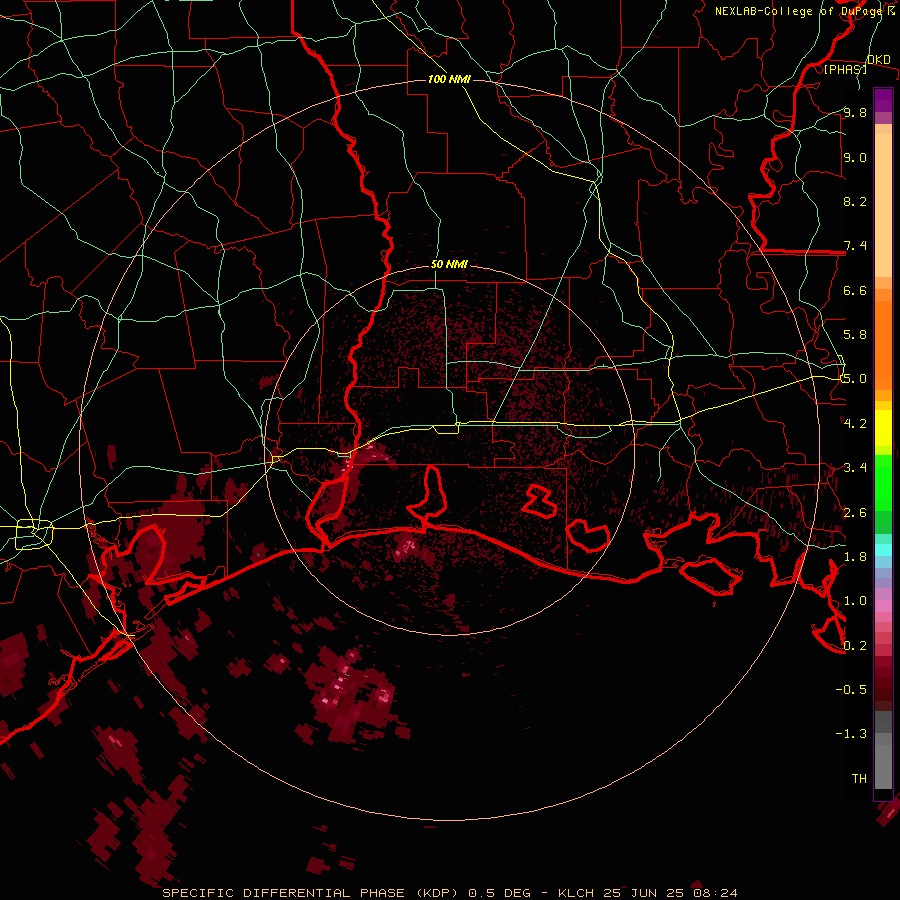Image resolution: width=900 pixels, height=900 pixels.
Task: Click the -1.3 scale value
Action: pos(851,734)
